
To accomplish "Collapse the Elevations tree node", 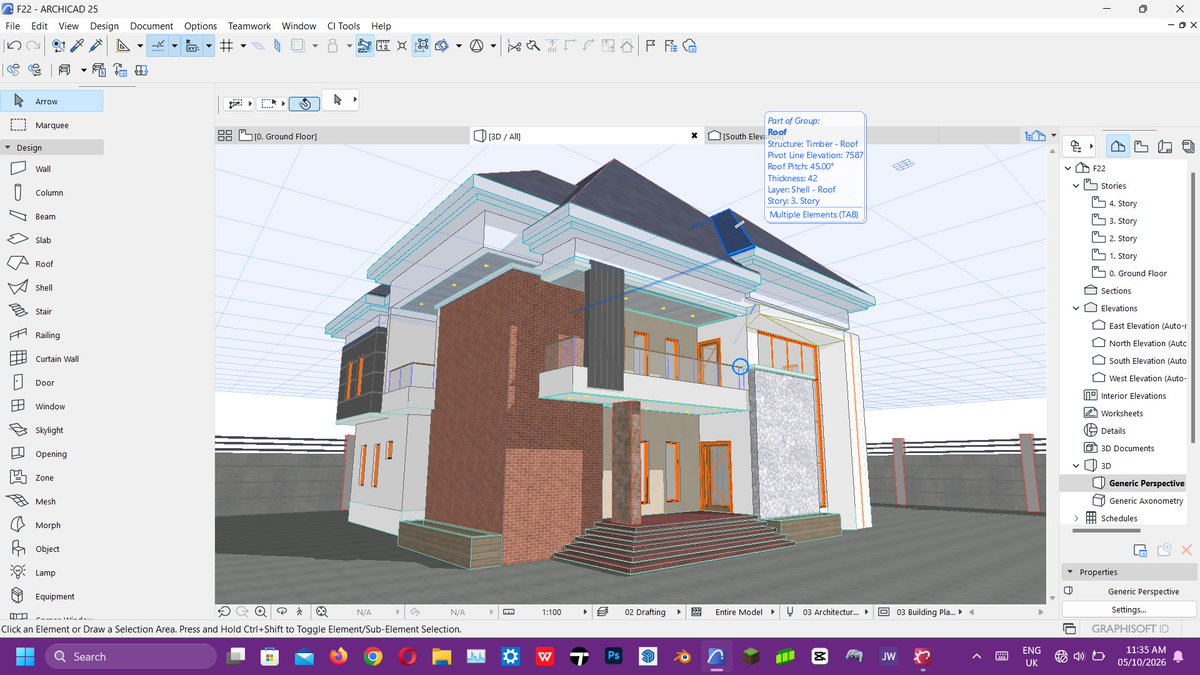I will point(1077,308).
